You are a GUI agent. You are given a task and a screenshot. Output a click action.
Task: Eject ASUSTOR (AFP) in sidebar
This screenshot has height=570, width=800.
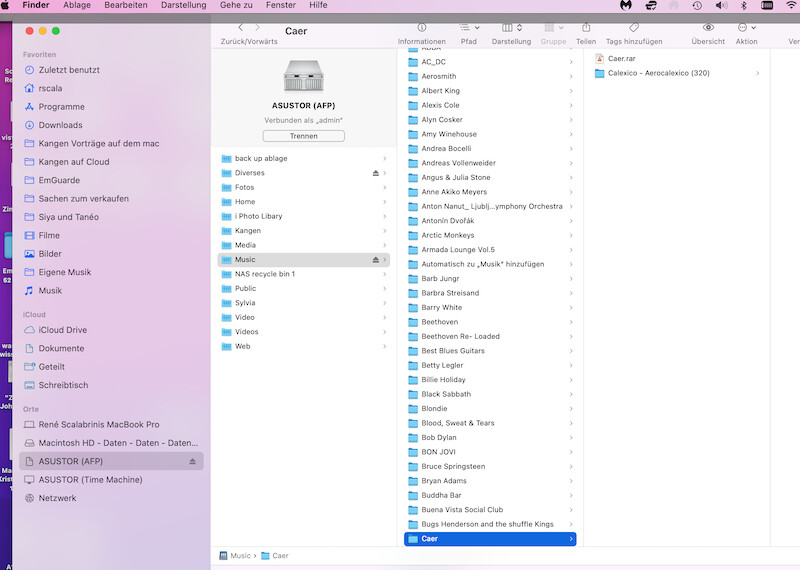click(x=192, y=461)
